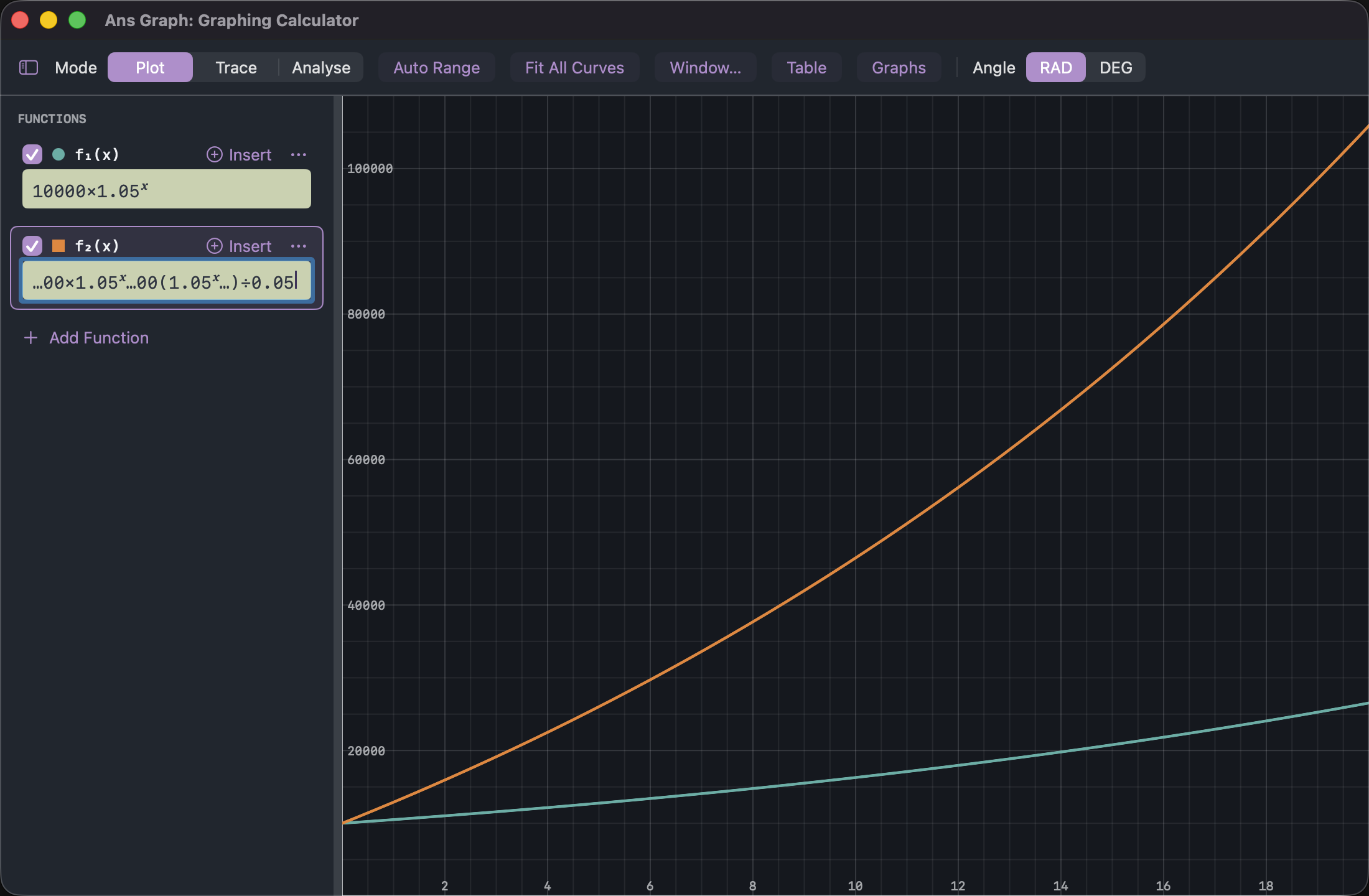Screen dimensions: 1369x896
Task: Open the Graphs button
Action: point(899,67)
